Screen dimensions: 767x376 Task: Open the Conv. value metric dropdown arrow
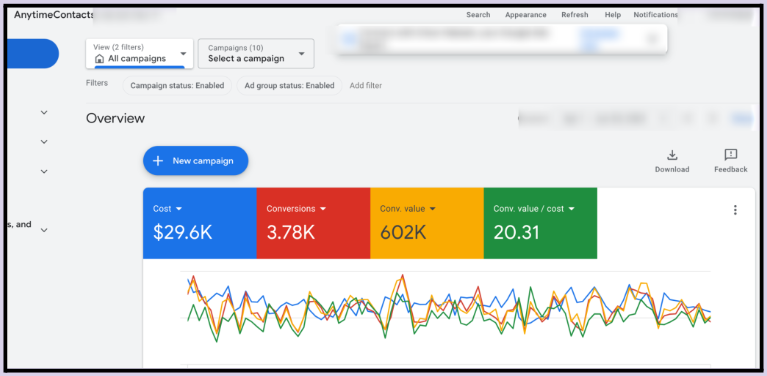click(432, 209)
